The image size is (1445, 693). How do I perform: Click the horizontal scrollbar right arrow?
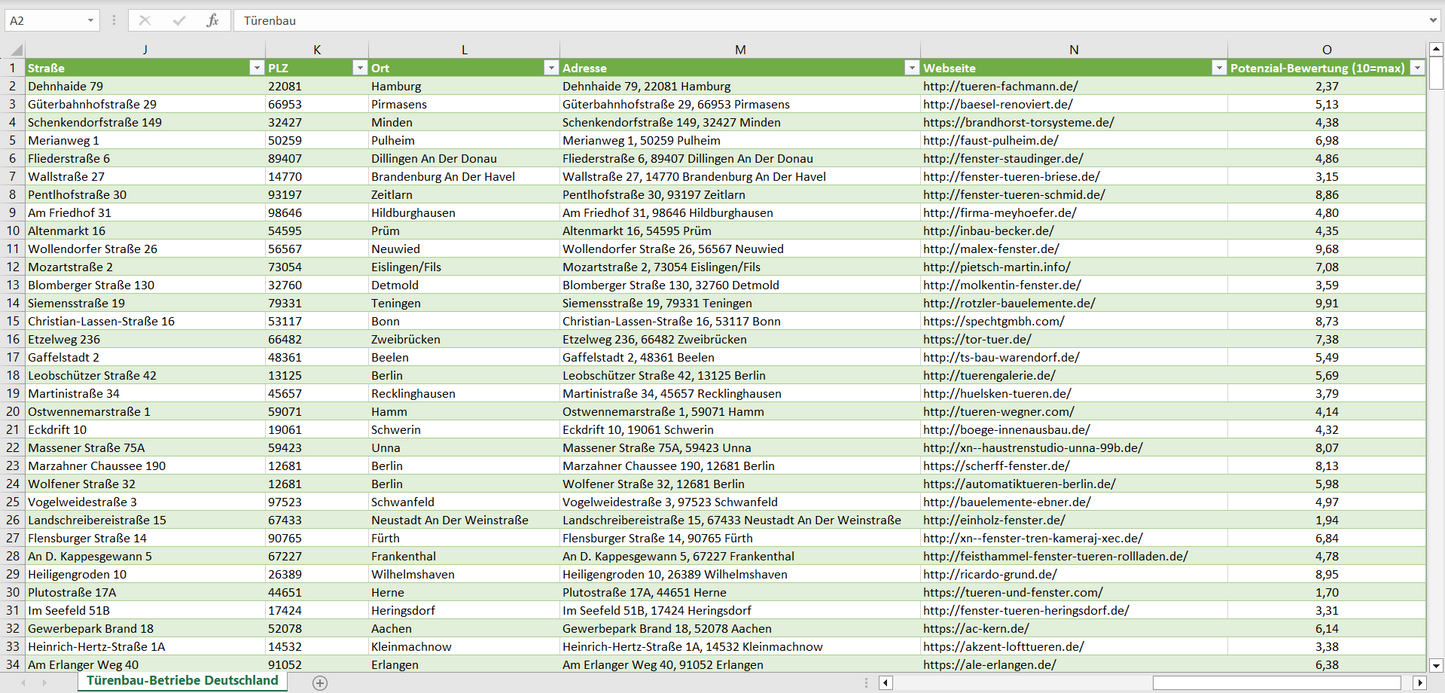point(1419,683)
